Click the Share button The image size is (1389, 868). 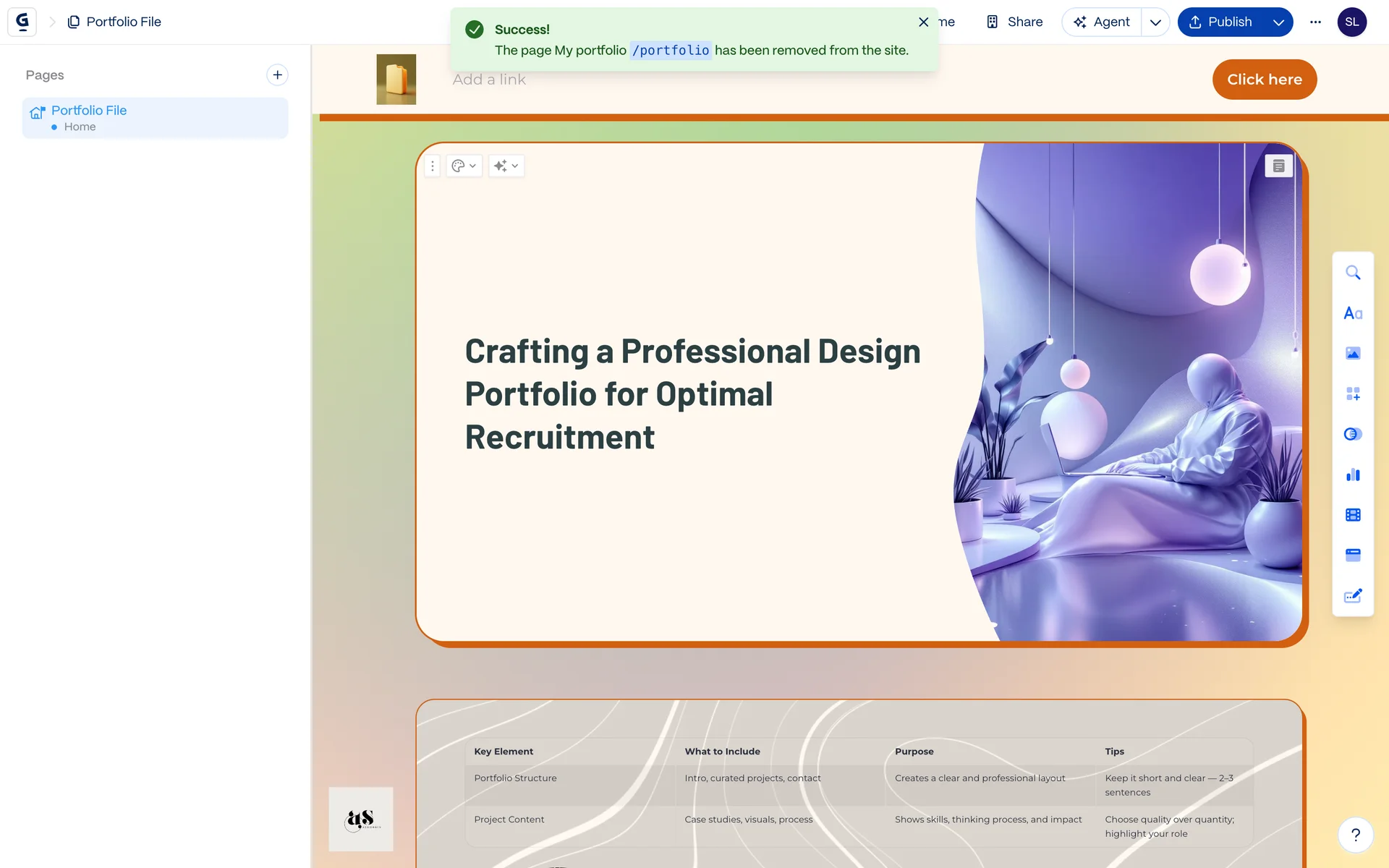(x=1014, y=22)
